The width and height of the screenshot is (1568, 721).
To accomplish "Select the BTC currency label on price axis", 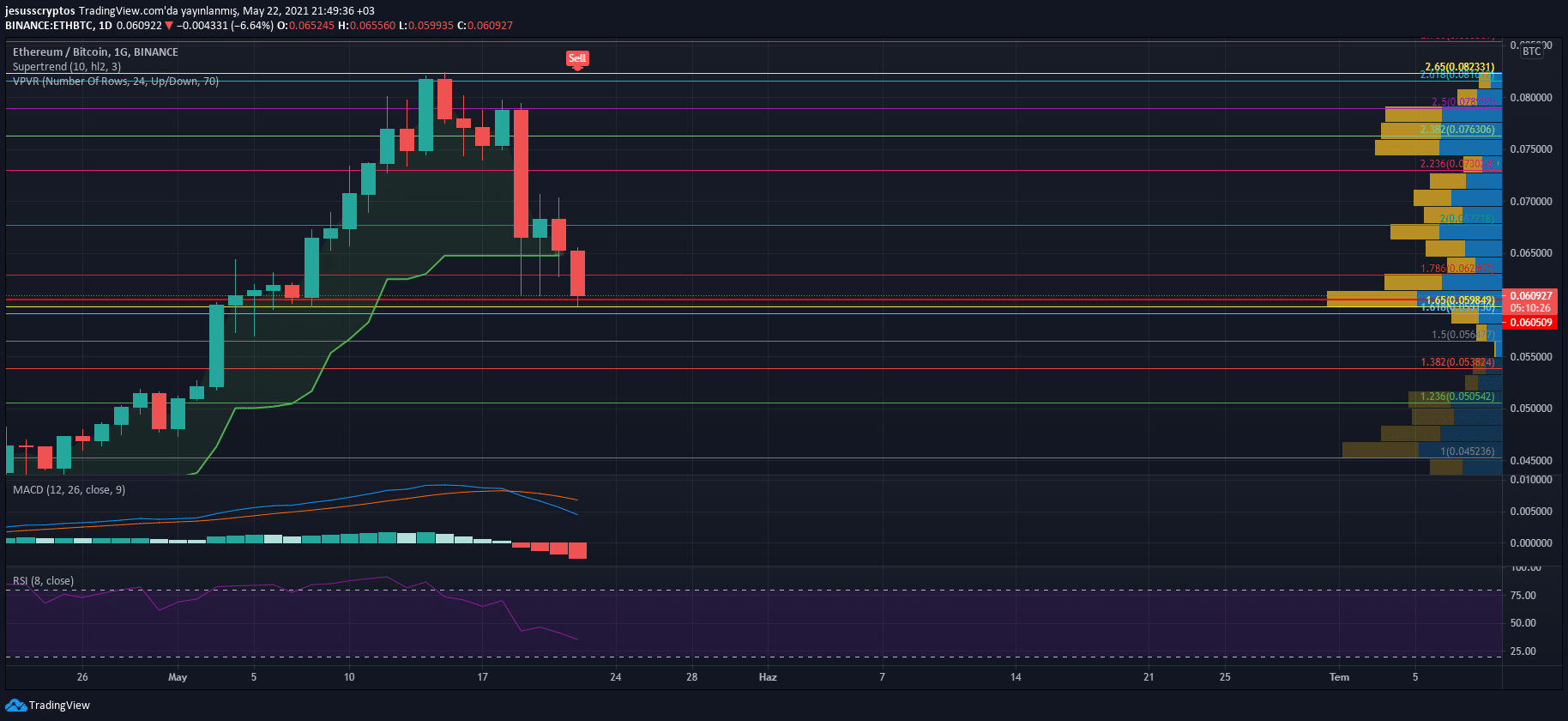I will (x=1532, y=51).
